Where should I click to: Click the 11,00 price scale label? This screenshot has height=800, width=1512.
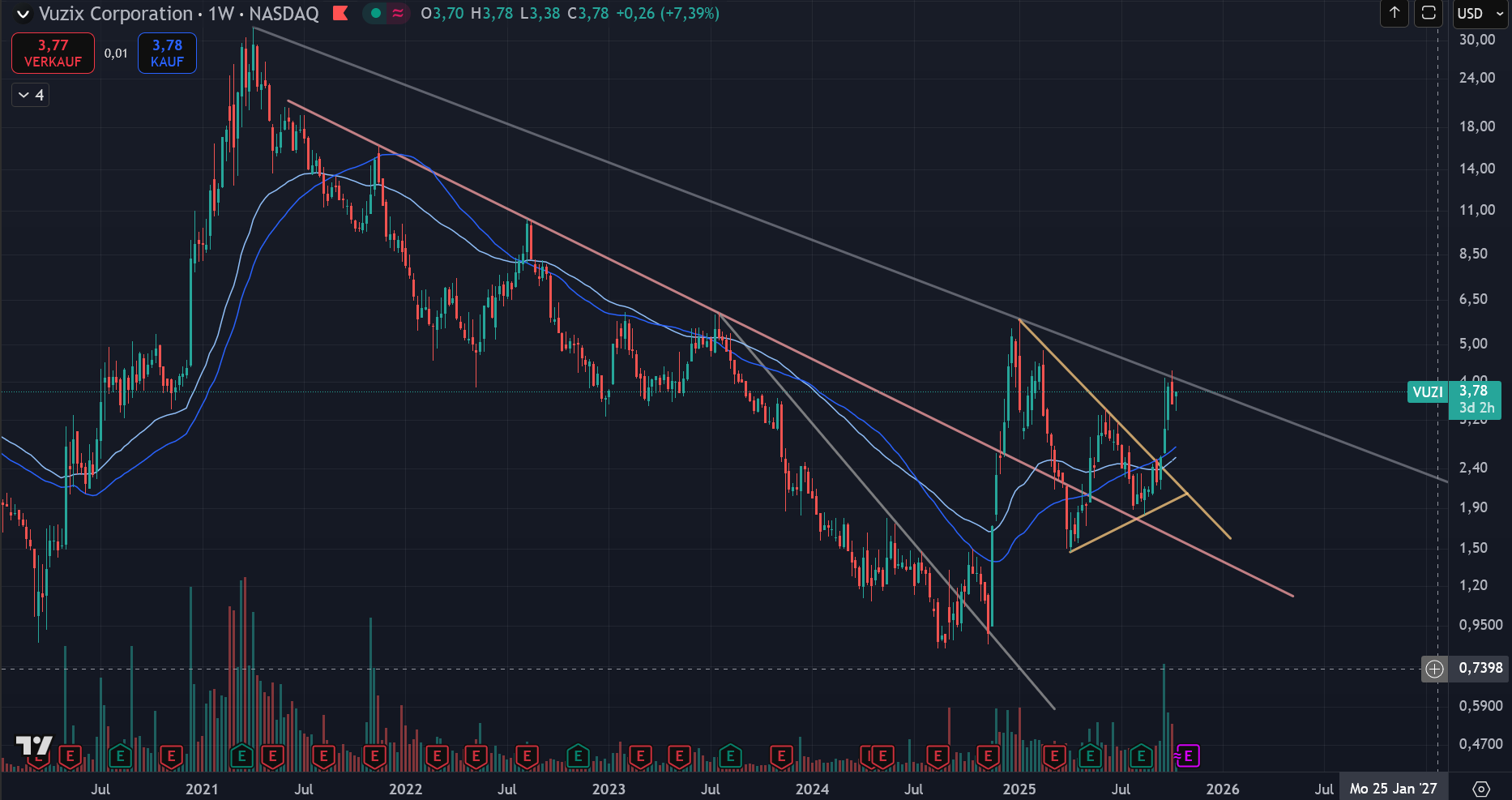coord(1477,210)
